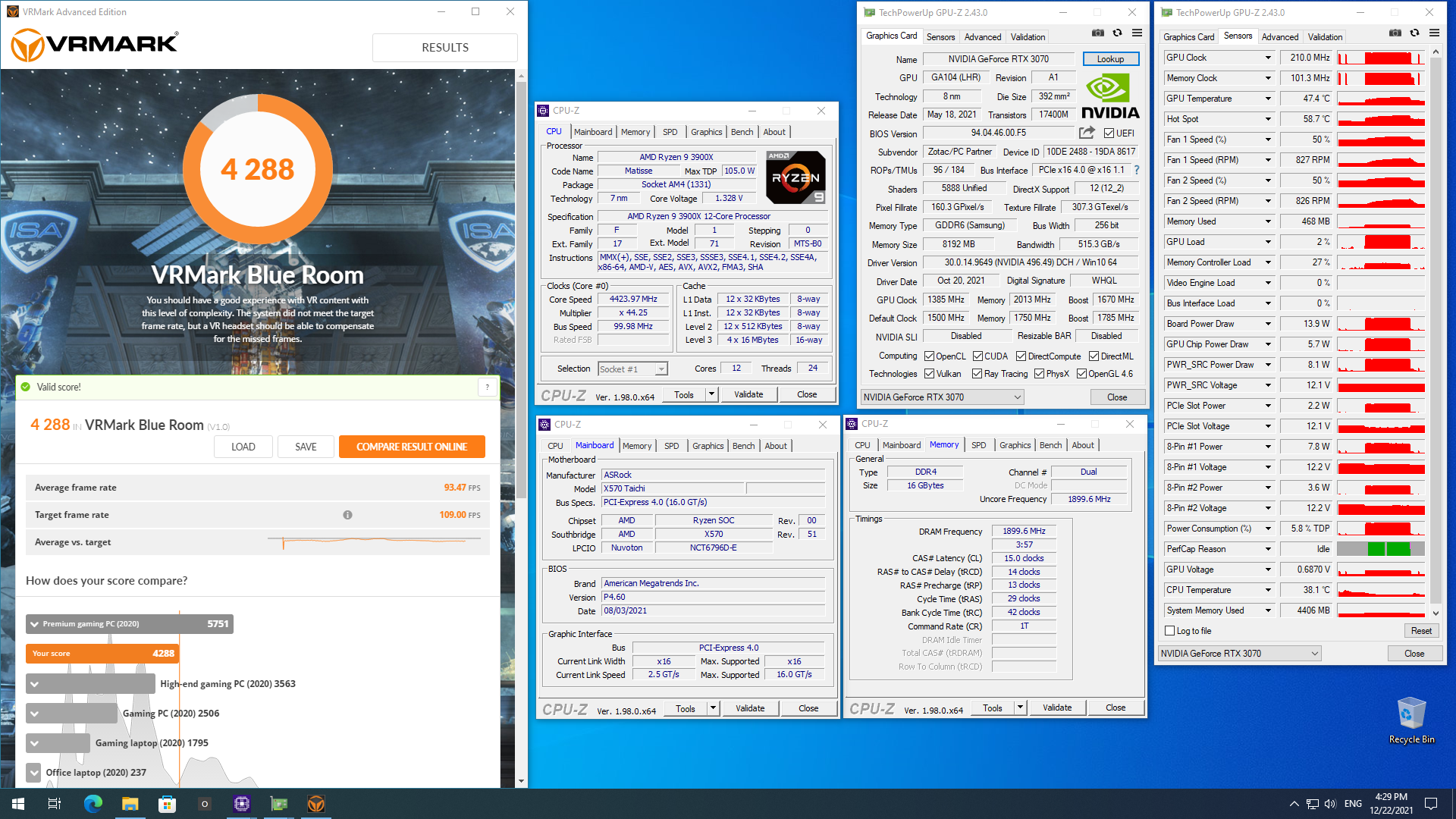Open the PerfCap Reason sensor dropdown

pos(1267,549)
